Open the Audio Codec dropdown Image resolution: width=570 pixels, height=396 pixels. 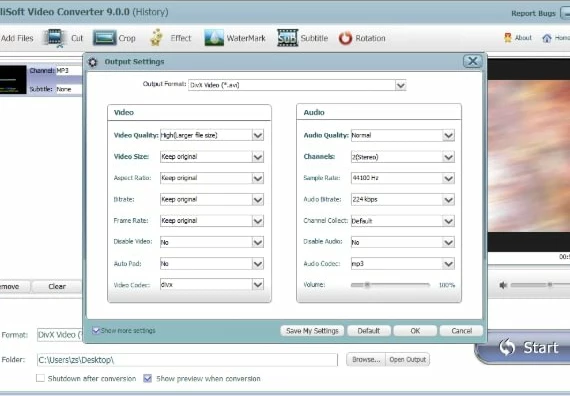pyautogui.click(x=449, y=264)
